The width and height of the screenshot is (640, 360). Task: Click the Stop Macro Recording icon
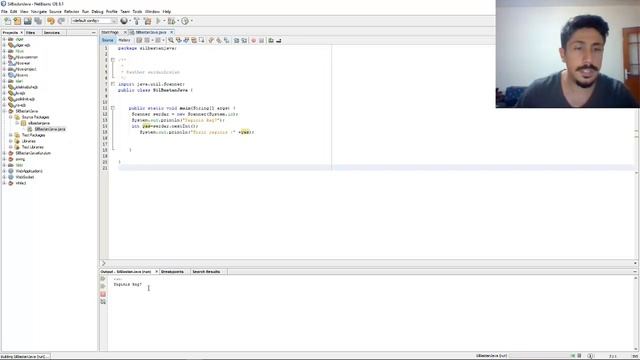tap(262, 40)
